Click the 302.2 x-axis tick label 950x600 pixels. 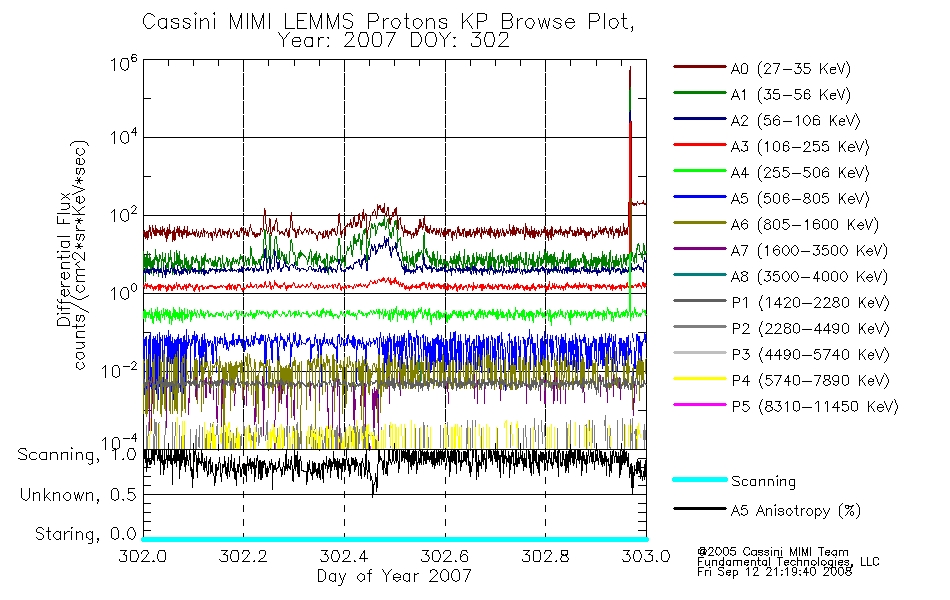[x=244, y=556]
